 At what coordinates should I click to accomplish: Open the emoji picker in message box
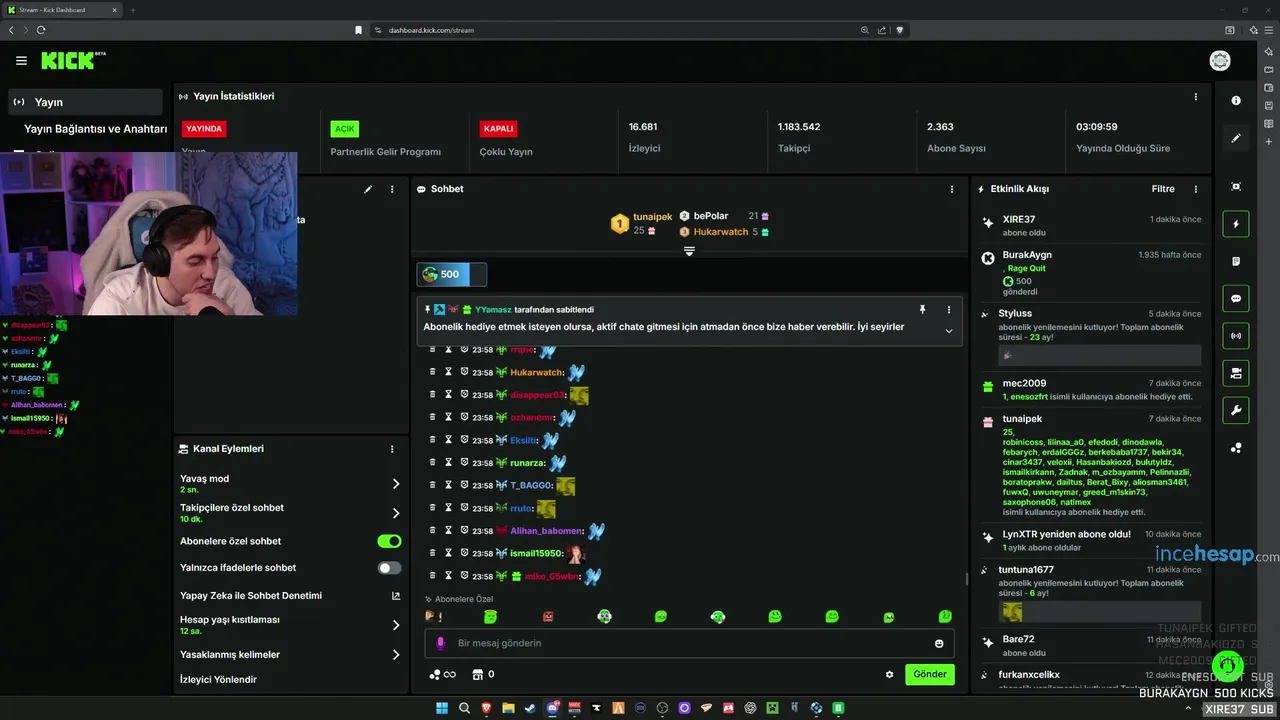click(939, 643)
